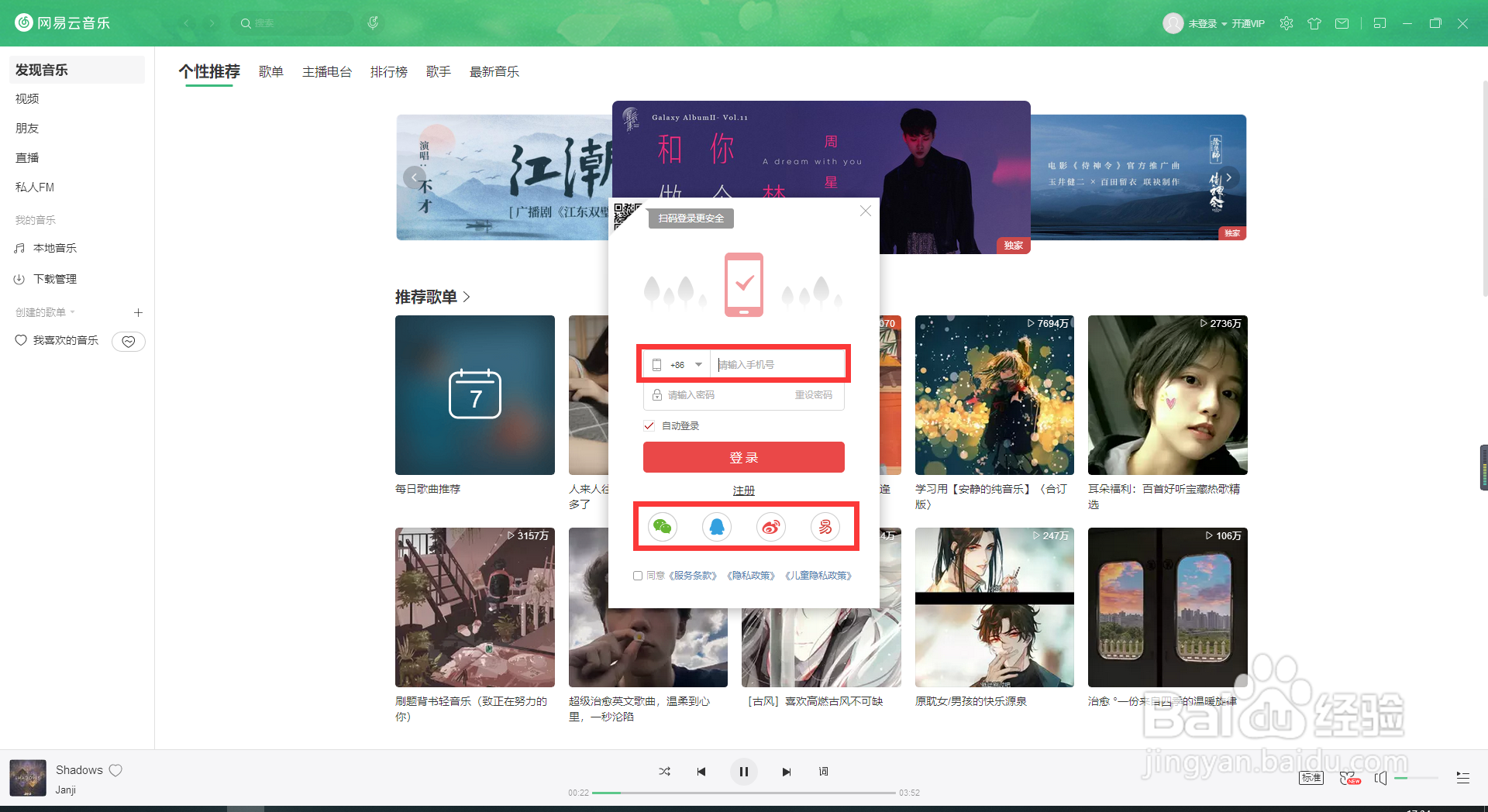Switch to the 主播电台 tab

pos(327,71)
